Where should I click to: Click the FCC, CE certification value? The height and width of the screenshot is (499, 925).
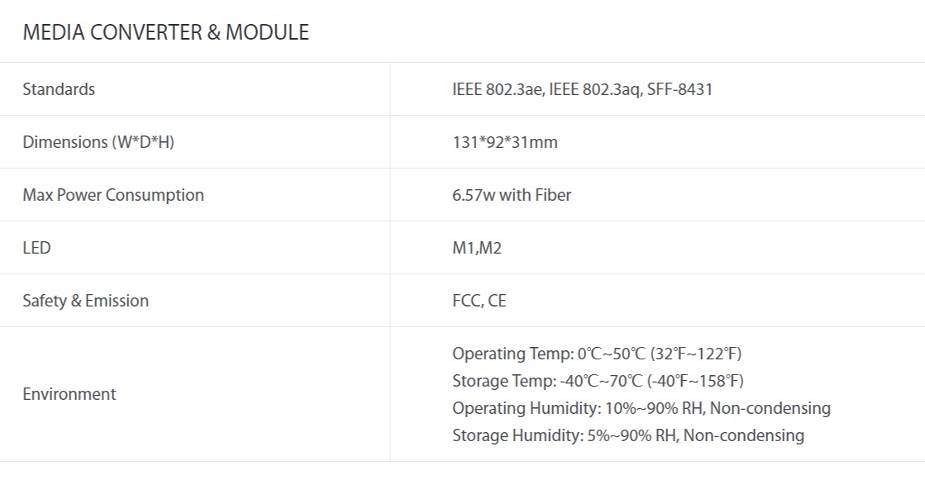click(x=479, y=301)
